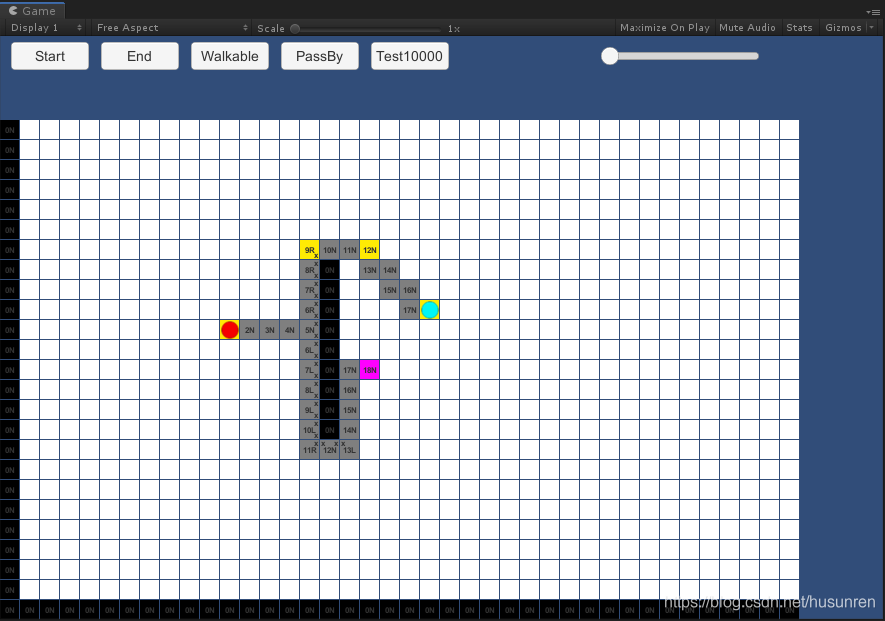Select the 13L path cell
The height and width of the screenshot is (621, 885).
tap(349, 450)
